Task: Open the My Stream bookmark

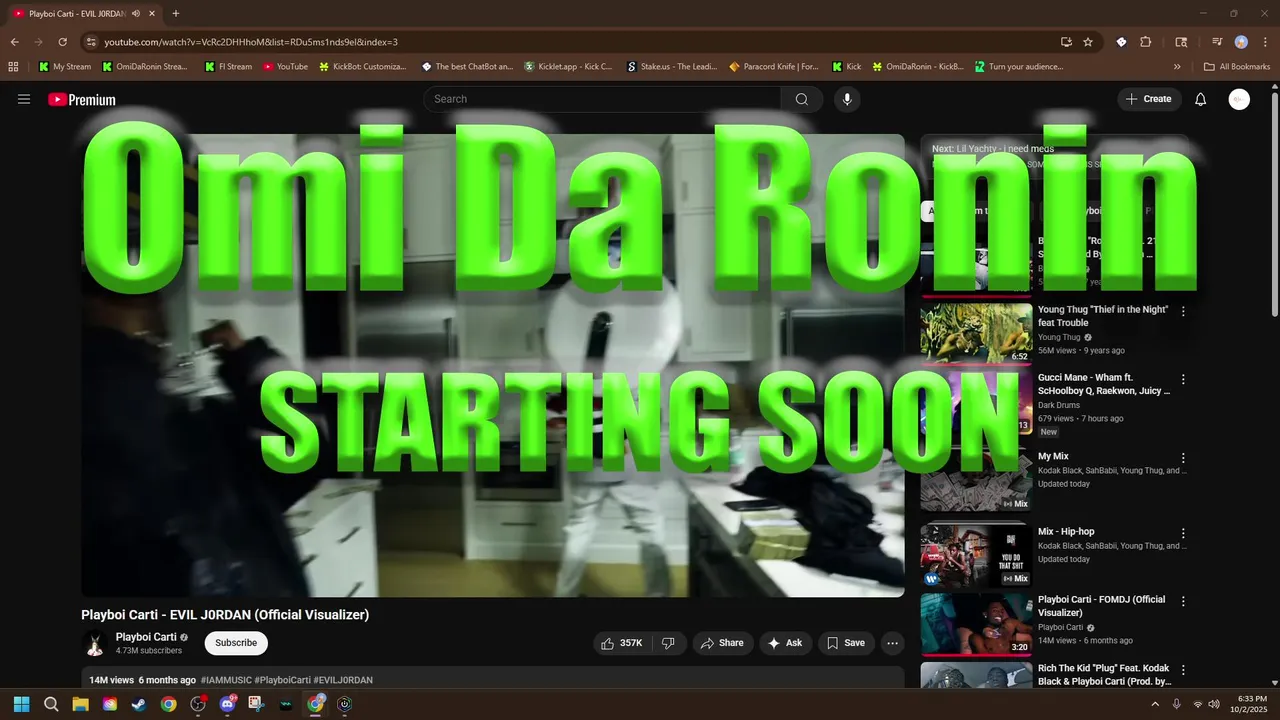Action: pyautogui.click(x=64, y=67)
